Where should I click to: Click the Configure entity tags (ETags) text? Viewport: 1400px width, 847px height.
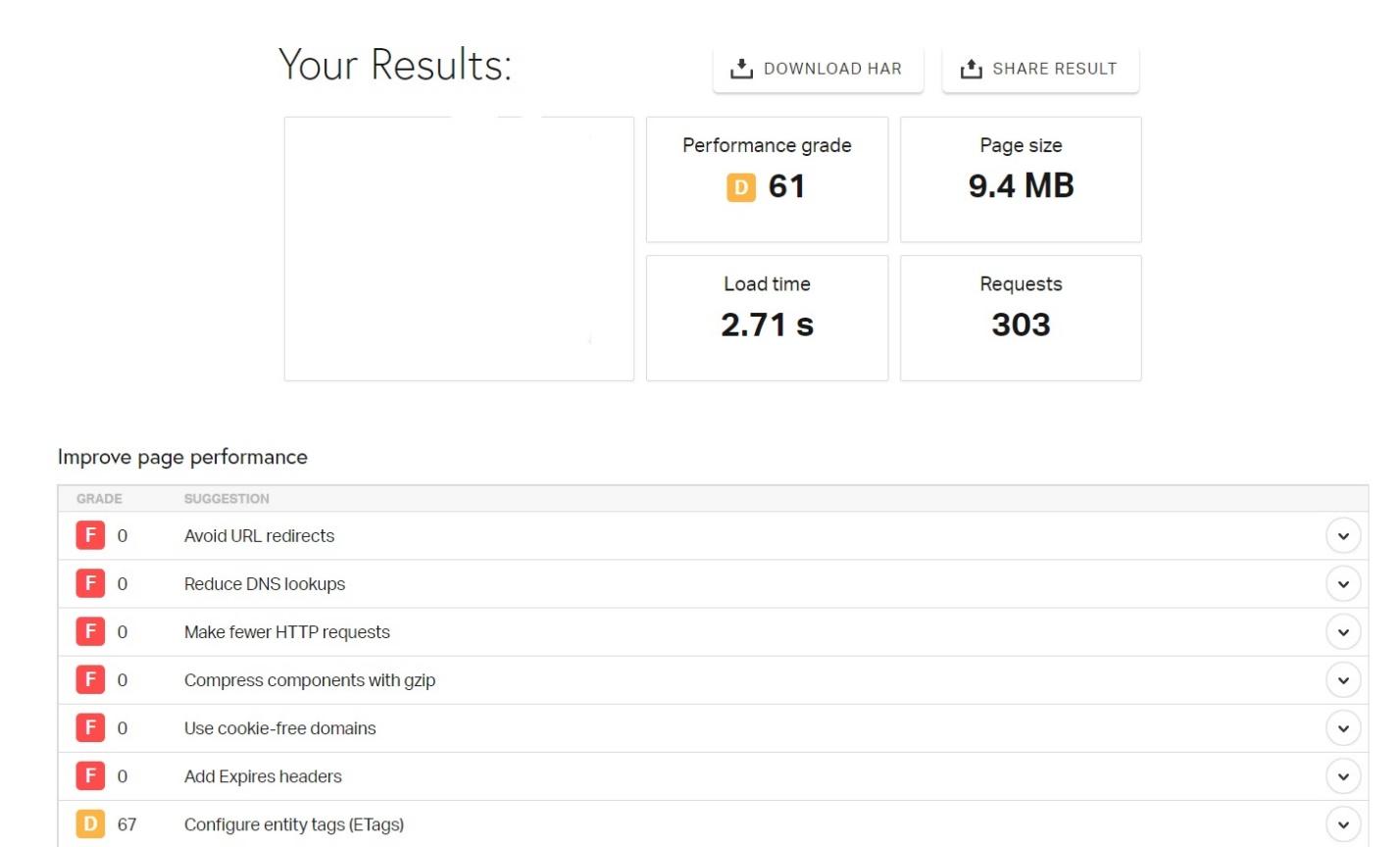(294, 824)
